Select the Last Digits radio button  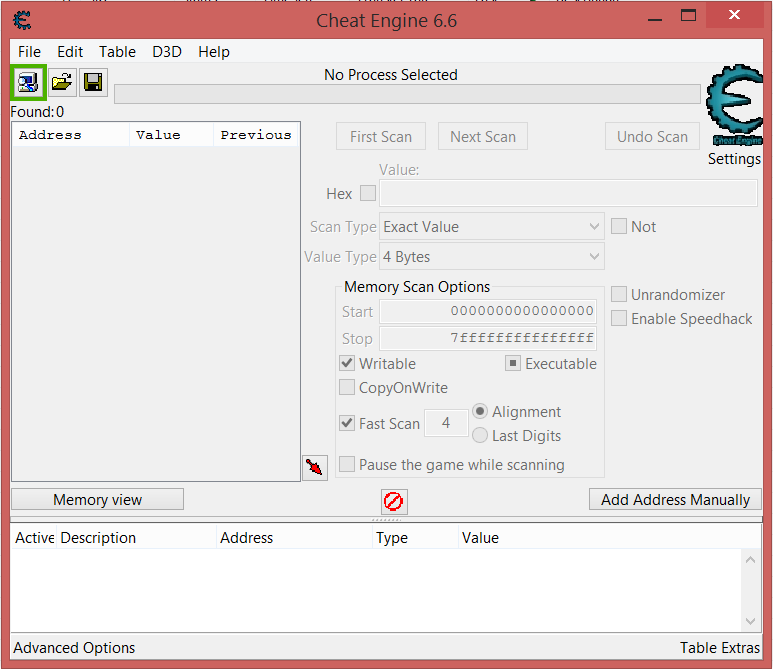click(x=480, y=435)
